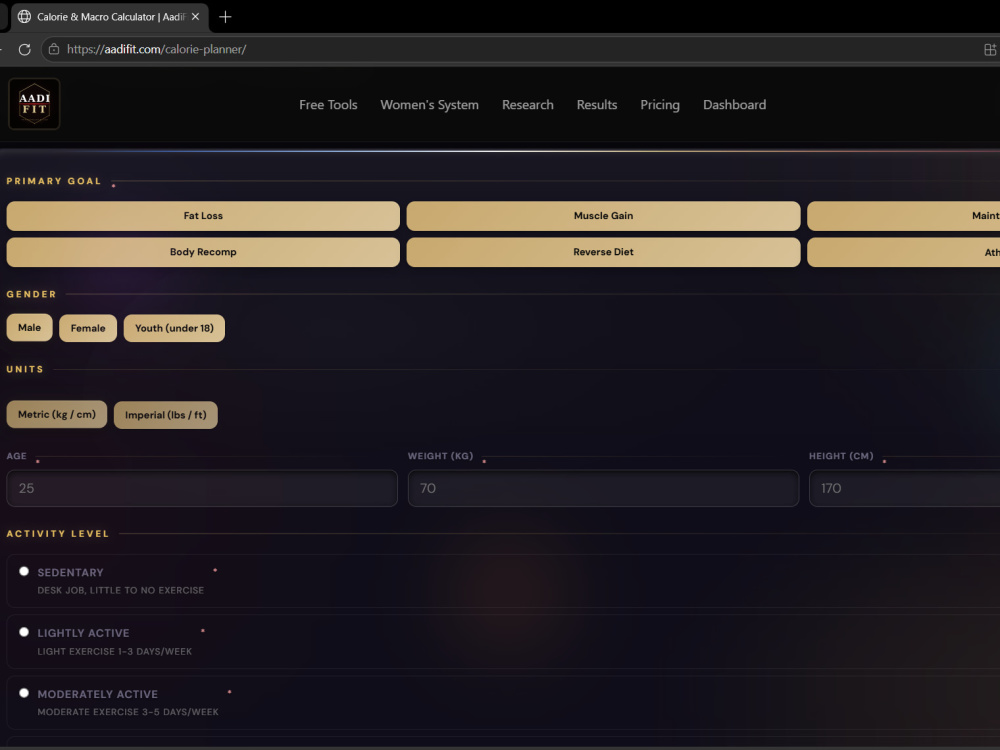Screen dimensions: 1000x750
Task: Select the Fat Loss goal
Action: click(x=203, y=216)
